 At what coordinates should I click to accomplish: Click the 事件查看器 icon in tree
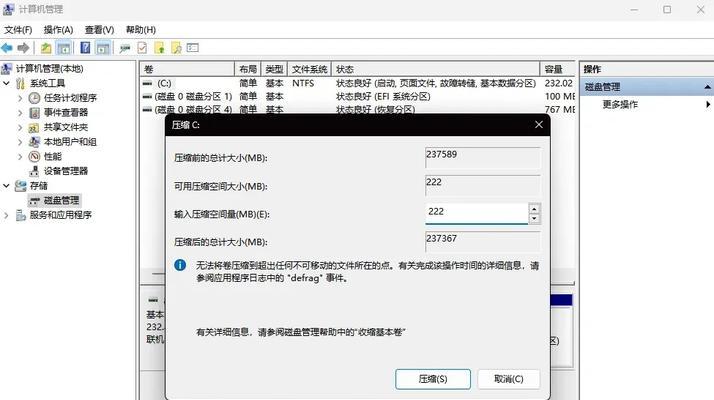point(34,113)
